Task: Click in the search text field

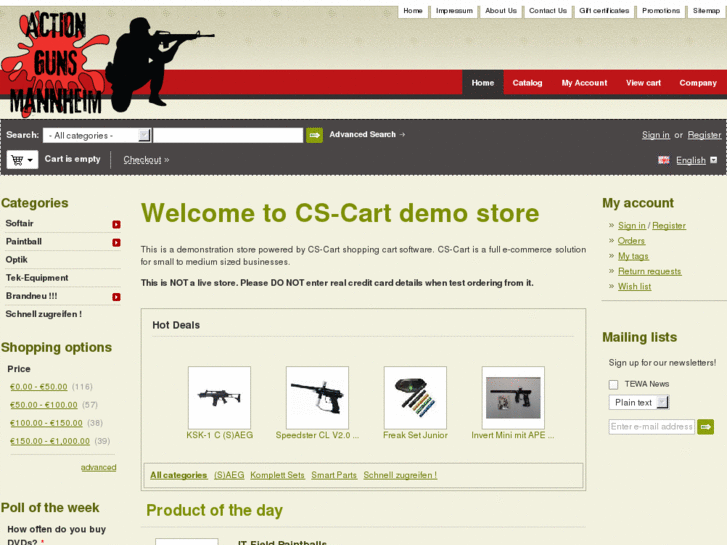Action: coord(228,135)
